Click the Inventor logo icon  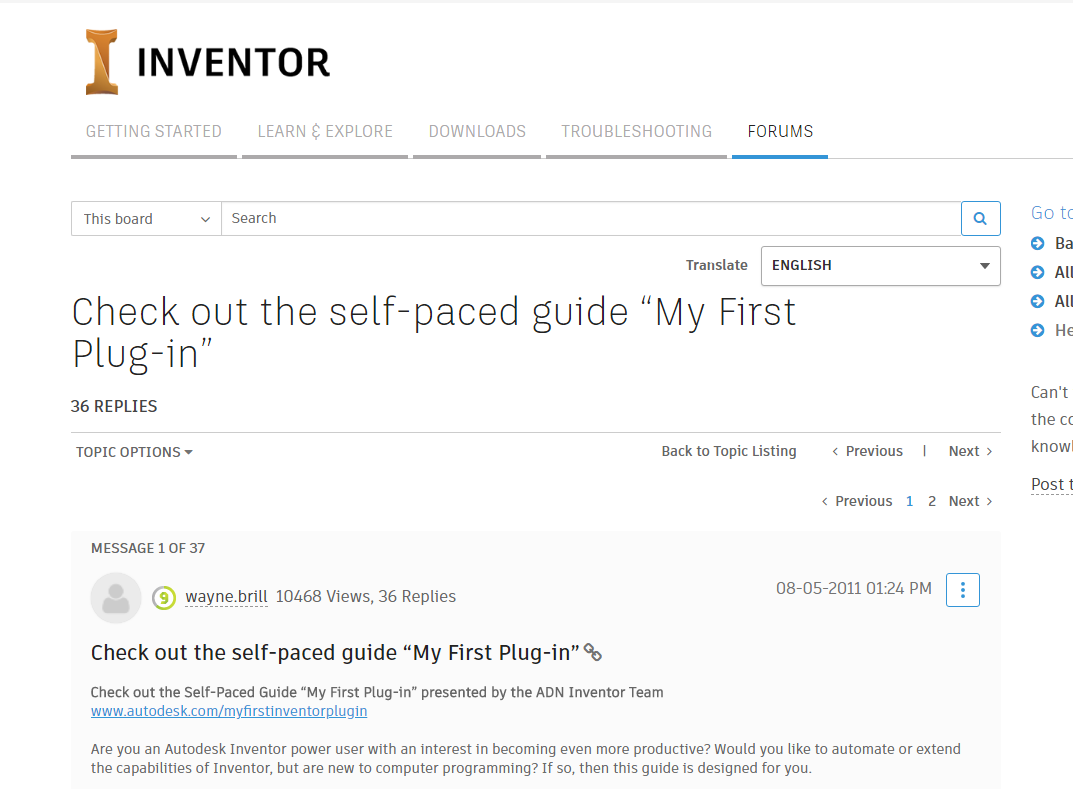101,60
